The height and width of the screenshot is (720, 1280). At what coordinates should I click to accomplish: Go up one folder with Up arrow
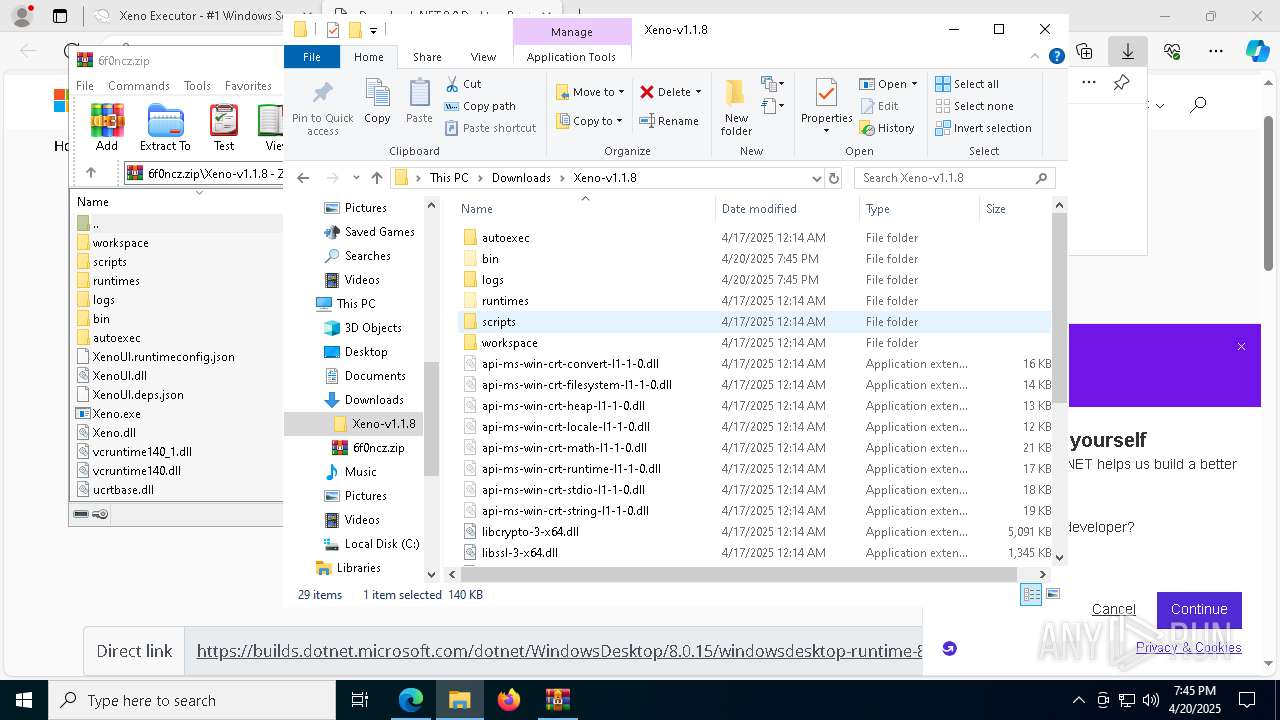pyautogui.click(x=376, y=178)
